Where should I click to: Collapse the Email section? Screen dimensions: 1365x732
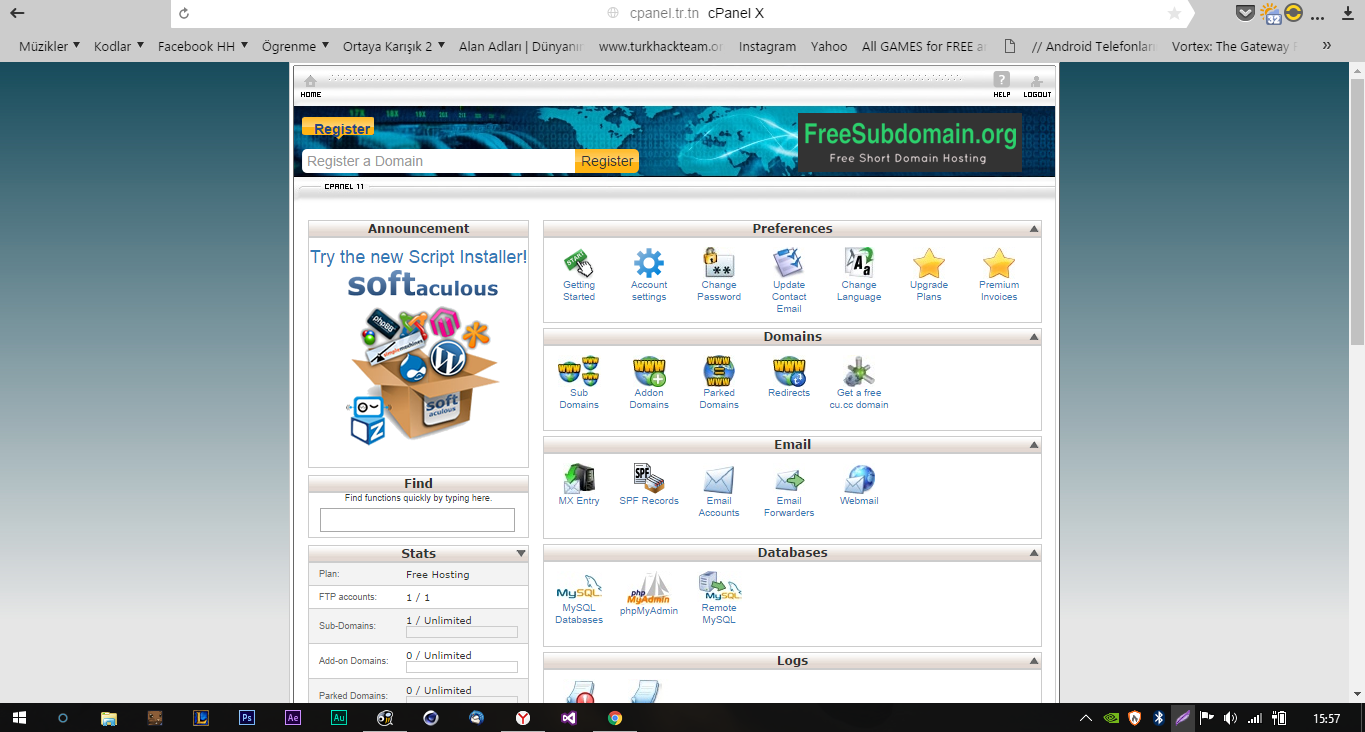point(1033,445)
